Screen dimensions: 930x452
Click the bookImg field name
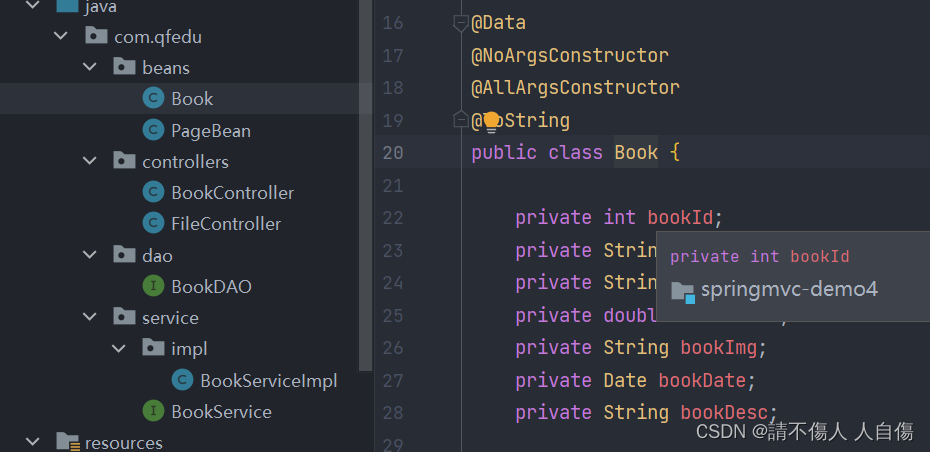click(x=719, y=347)
